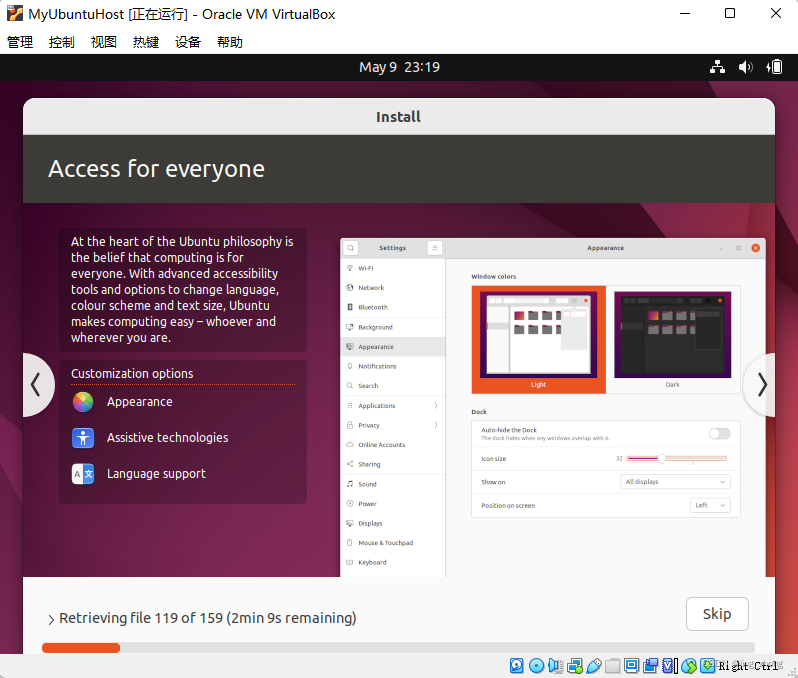Click the volume speaker icon in top bar
This screenshot has width=798, height=678.
click(746, 67)
